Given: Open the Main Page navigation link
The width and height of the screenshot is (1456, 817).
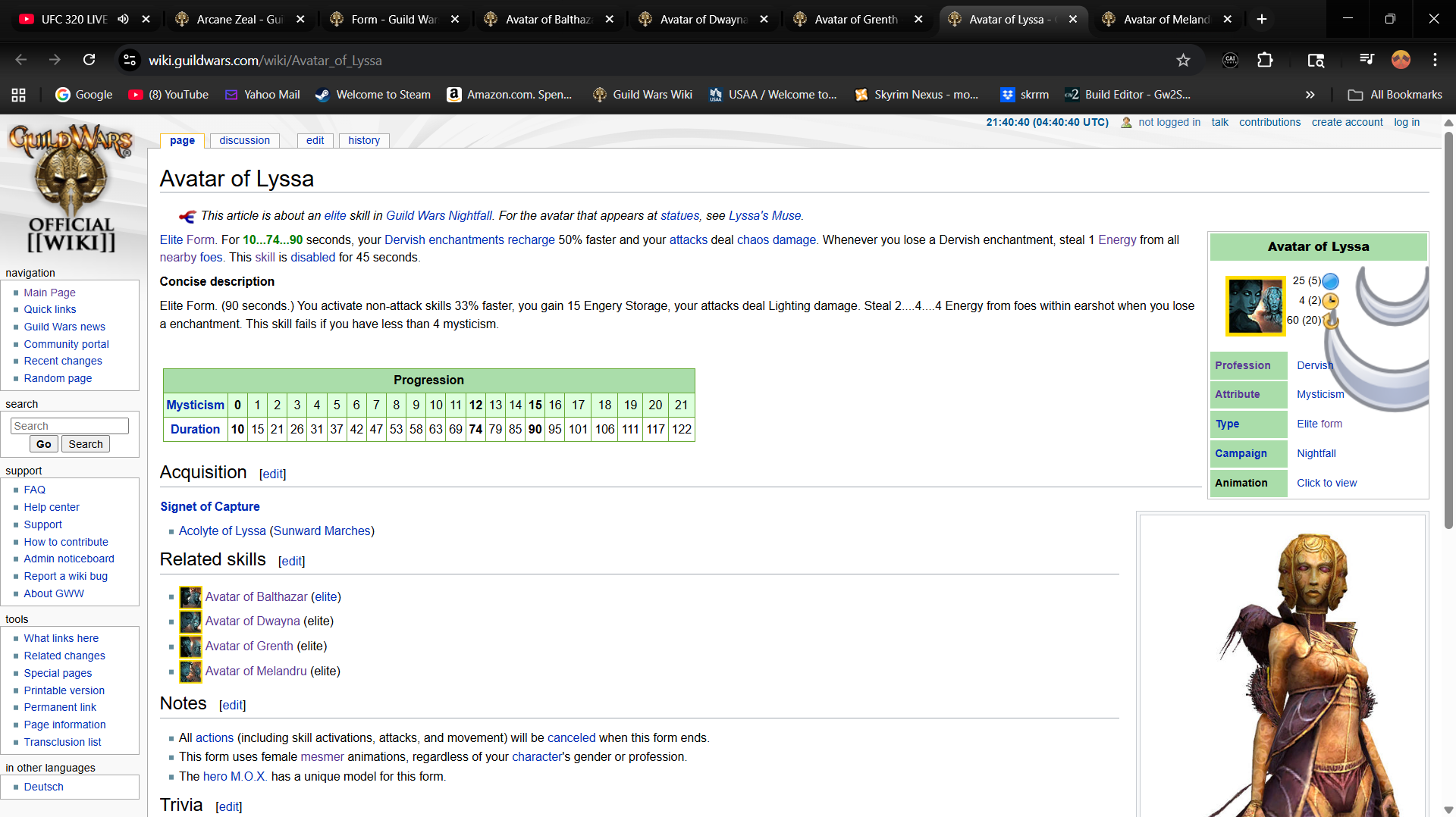Looking at the screenshot, I should (49, 293).
